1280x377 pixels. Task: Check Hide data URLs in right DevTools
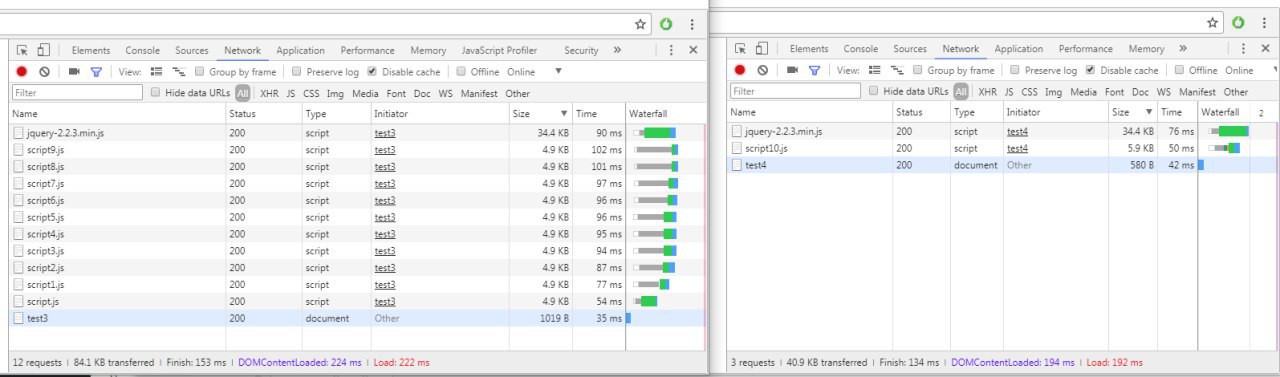click(x=873, y=91)
